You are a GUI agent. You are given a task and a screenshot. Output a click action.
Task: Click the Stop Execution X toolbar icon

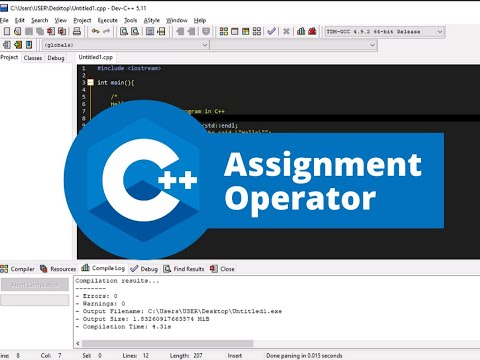pyautogui.click(x=286, y=31)
